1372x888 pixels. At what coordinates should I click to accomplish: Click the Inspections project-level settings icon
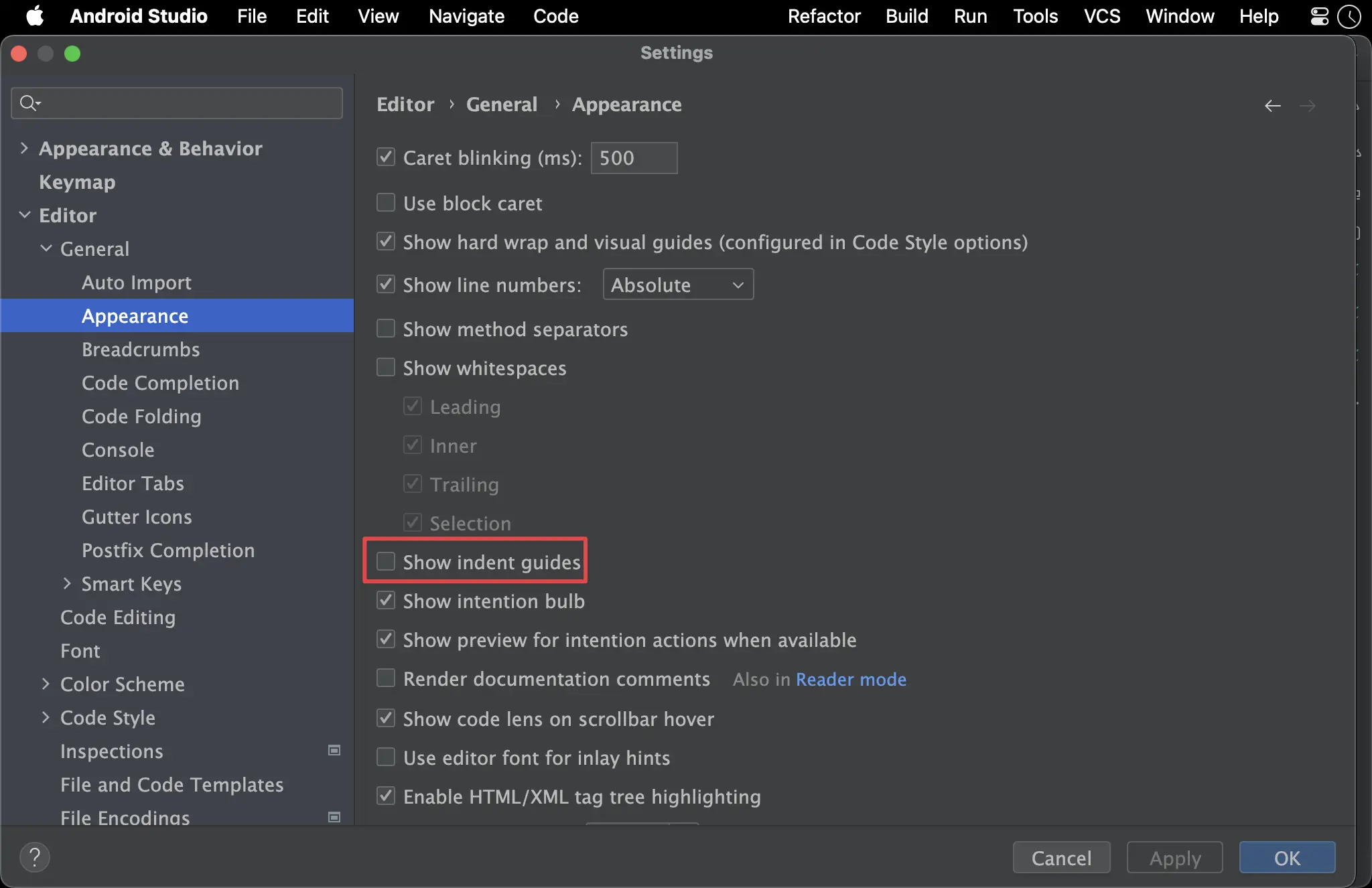pyautogui.click(x=334, y=751)
